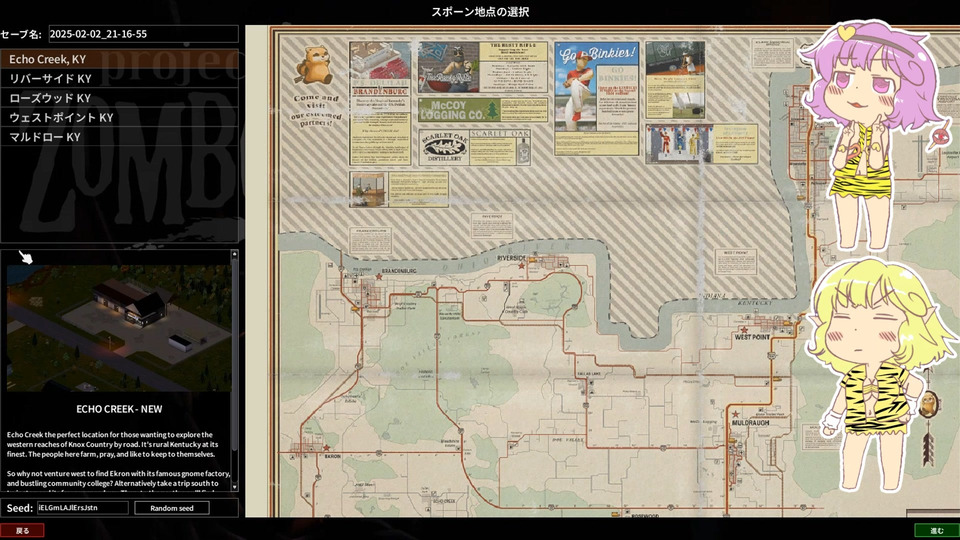Click the EKRON label on map
The width and height of the screenshot is (960, 540).
pos(332,457)
